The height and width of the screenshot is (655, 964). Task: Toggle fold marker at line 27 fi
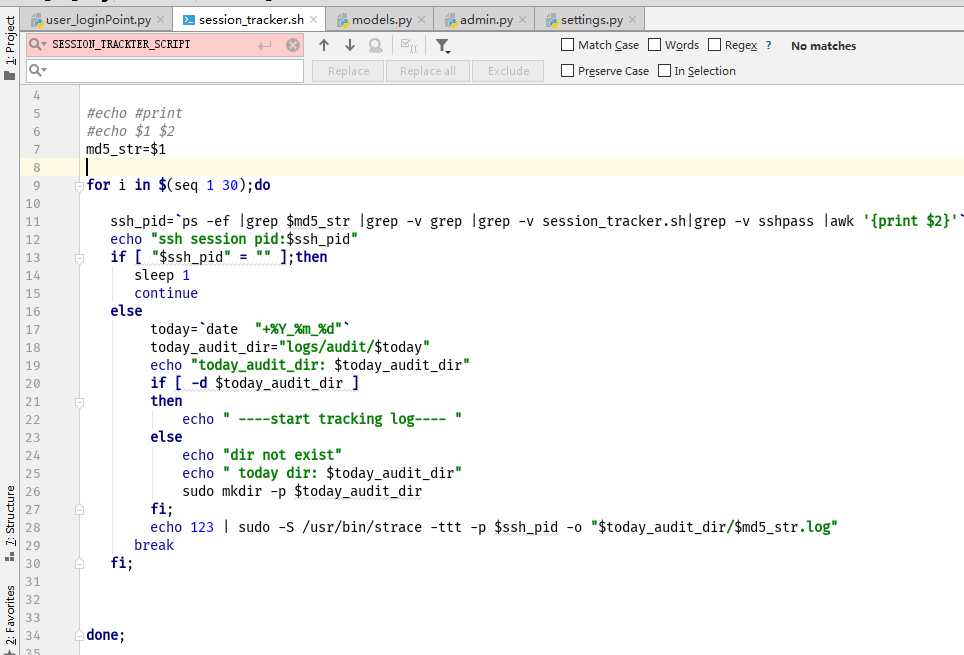(79, 509)
